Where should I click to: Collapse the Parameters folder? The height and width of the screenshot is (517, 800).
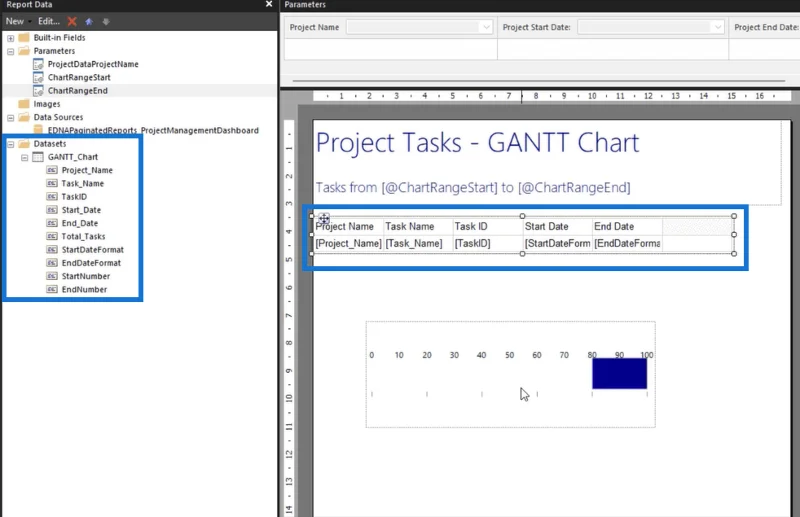(x=11, y=52)
